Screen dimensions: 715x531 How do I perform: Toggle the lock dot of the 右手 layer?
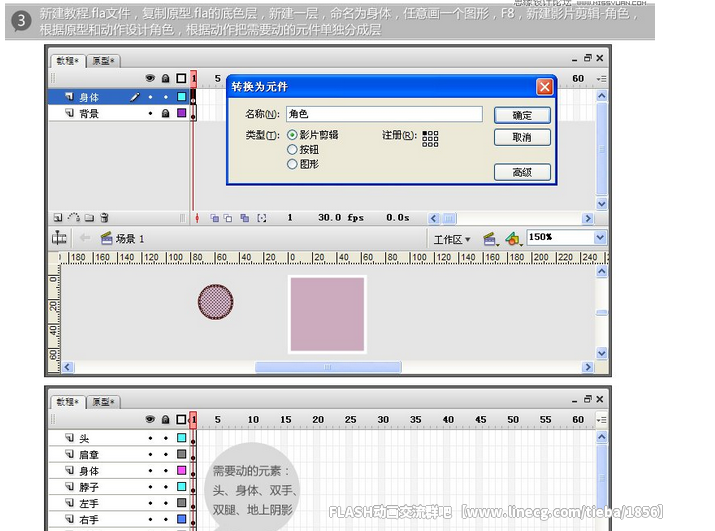[x=166, y=520]
